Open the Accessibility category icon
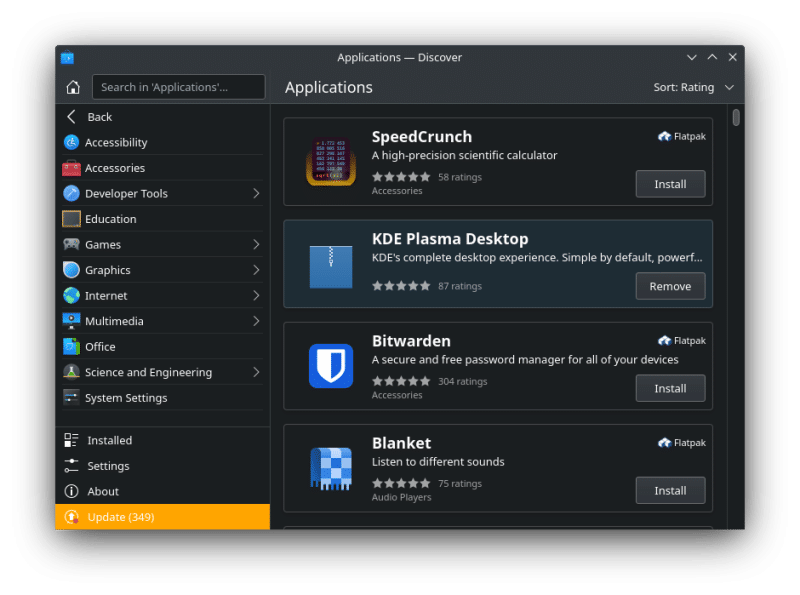800x595 pixels. click(71, 142)
